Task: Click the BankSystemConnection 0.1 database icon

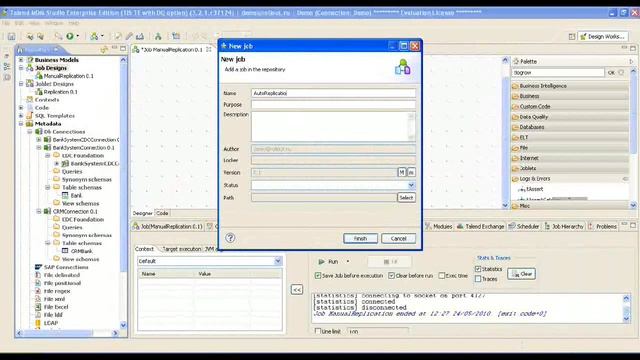Action: pyautogui.click(x=47, y=148)
